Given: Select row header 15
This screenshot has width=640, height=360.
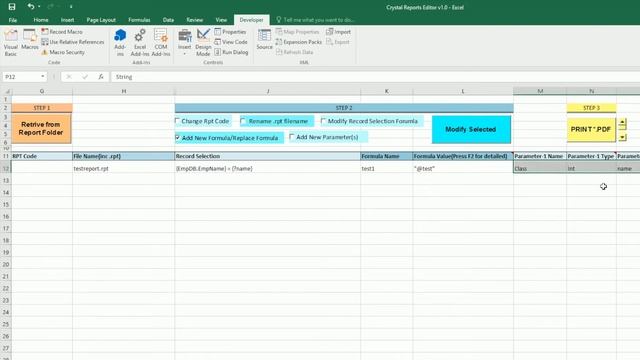Looking at the screenshot, I should (6, 204).
